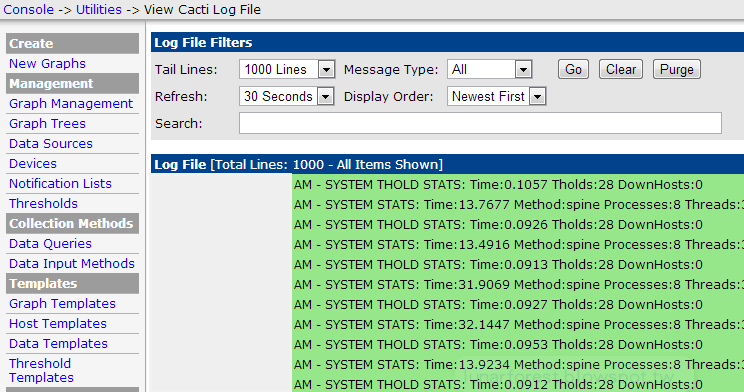Select log line with Time:32.1447
This screenshot has width=744, height=392.
[x=518, y=324]
